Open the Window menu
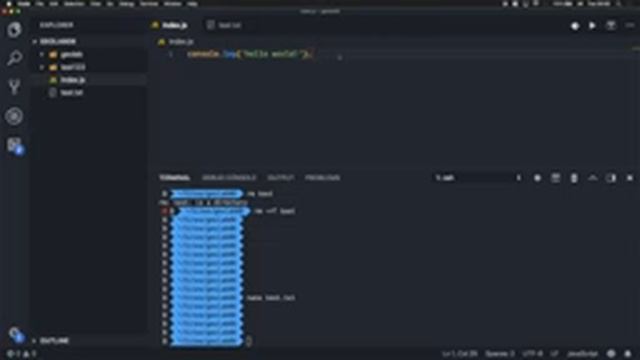Viewport: 640px width, 360px height. pos(173,4)
